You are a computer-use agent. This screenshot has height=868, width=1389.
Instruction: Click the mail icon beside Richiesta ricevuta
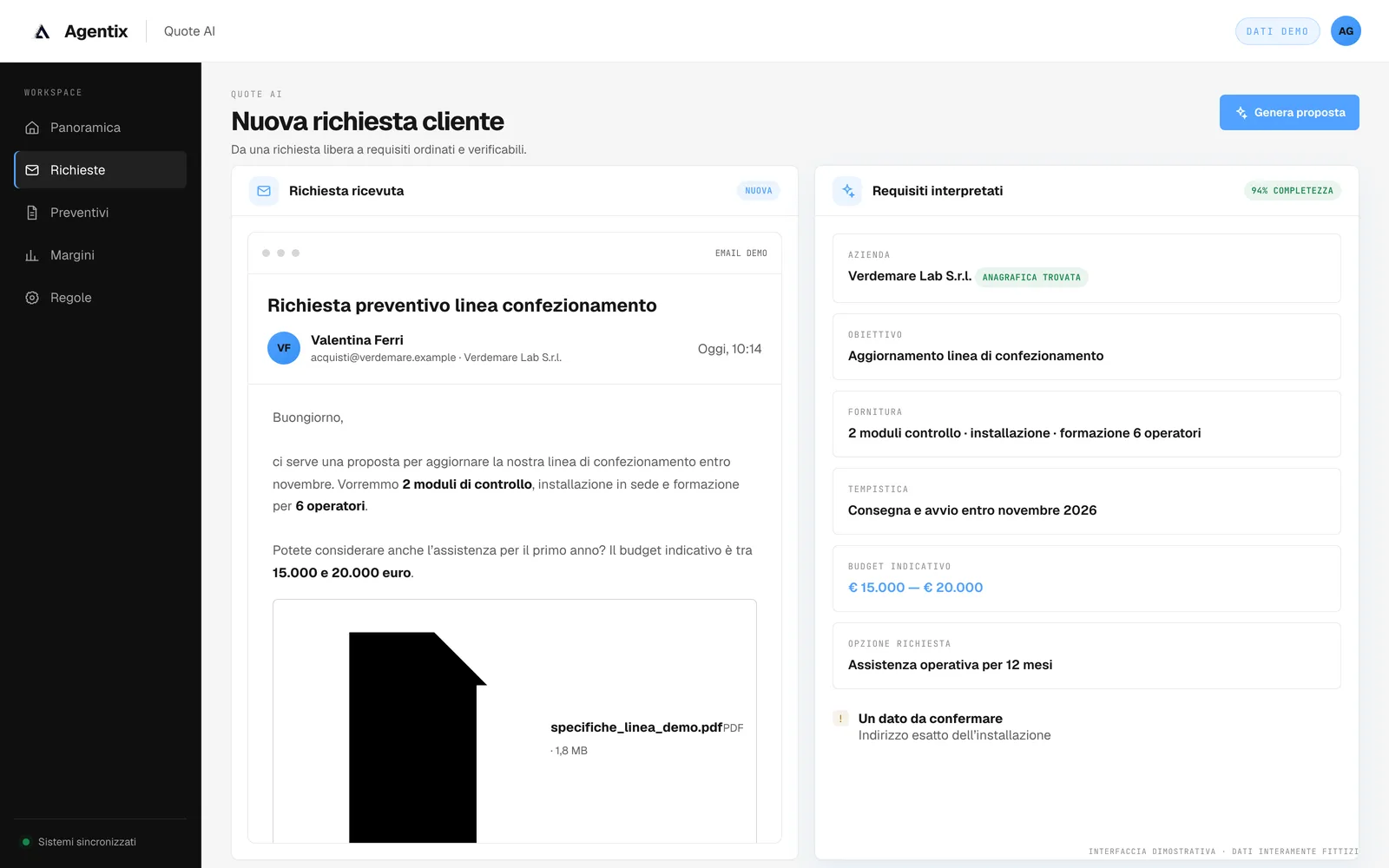pyautogui.click(x=264, y=191)
